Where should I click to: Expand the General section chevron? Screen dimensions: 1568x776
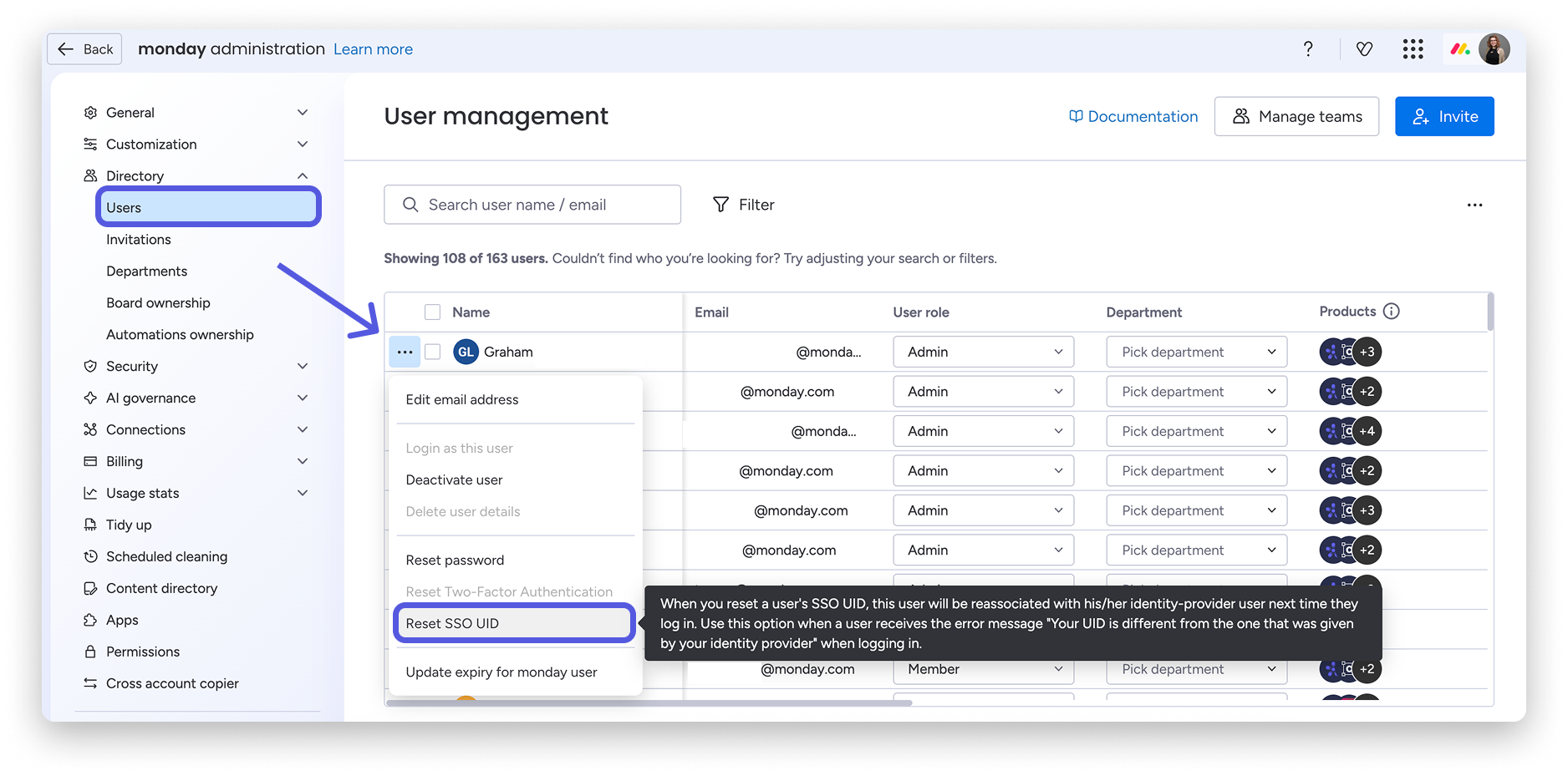(303, 113)
